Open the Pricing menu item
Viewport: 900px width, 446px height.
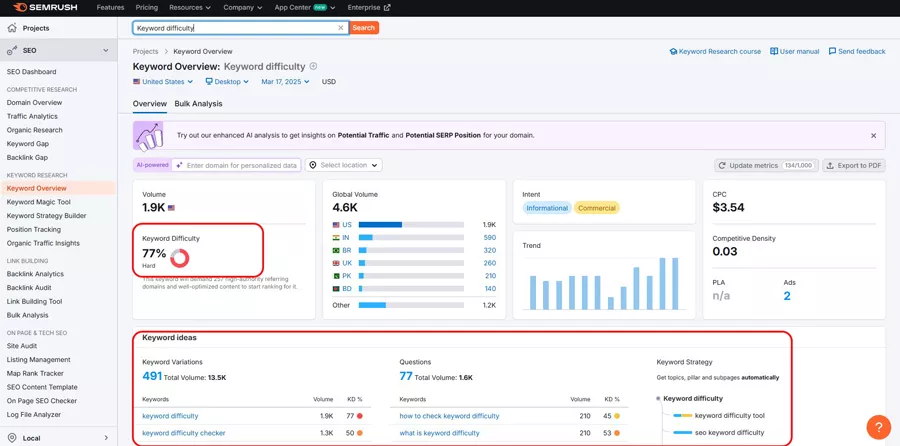[x=147, y=7]
